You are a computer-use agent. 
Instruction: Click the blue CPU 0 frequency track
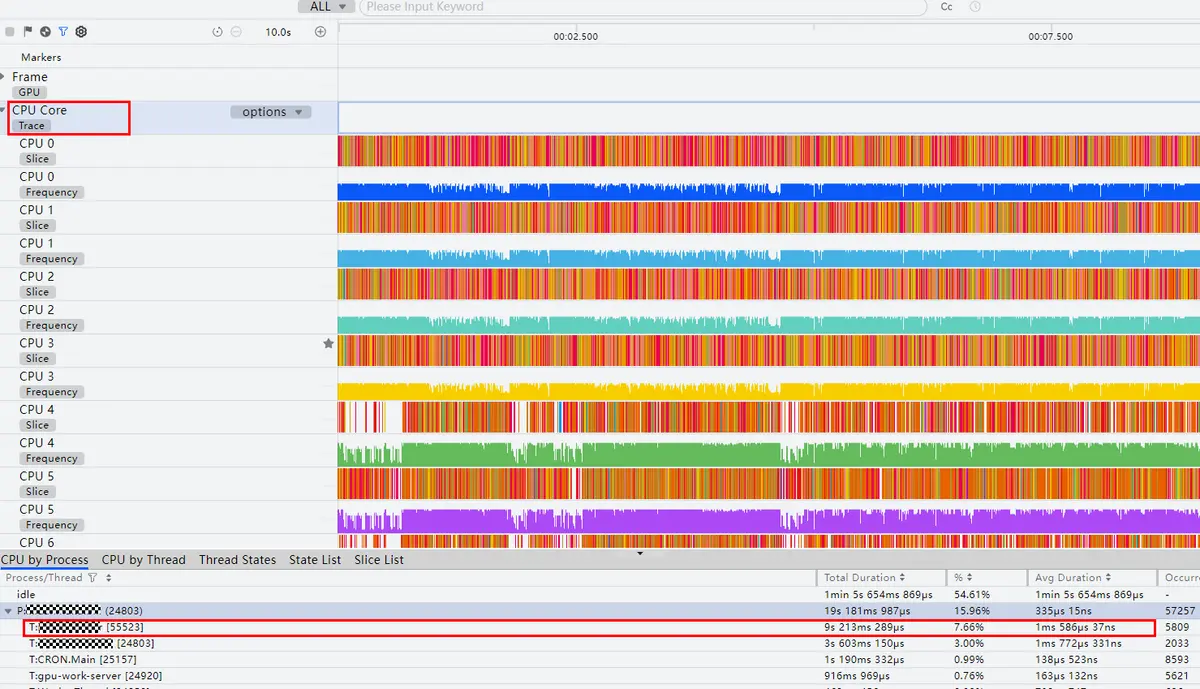[x=769, y=190]
